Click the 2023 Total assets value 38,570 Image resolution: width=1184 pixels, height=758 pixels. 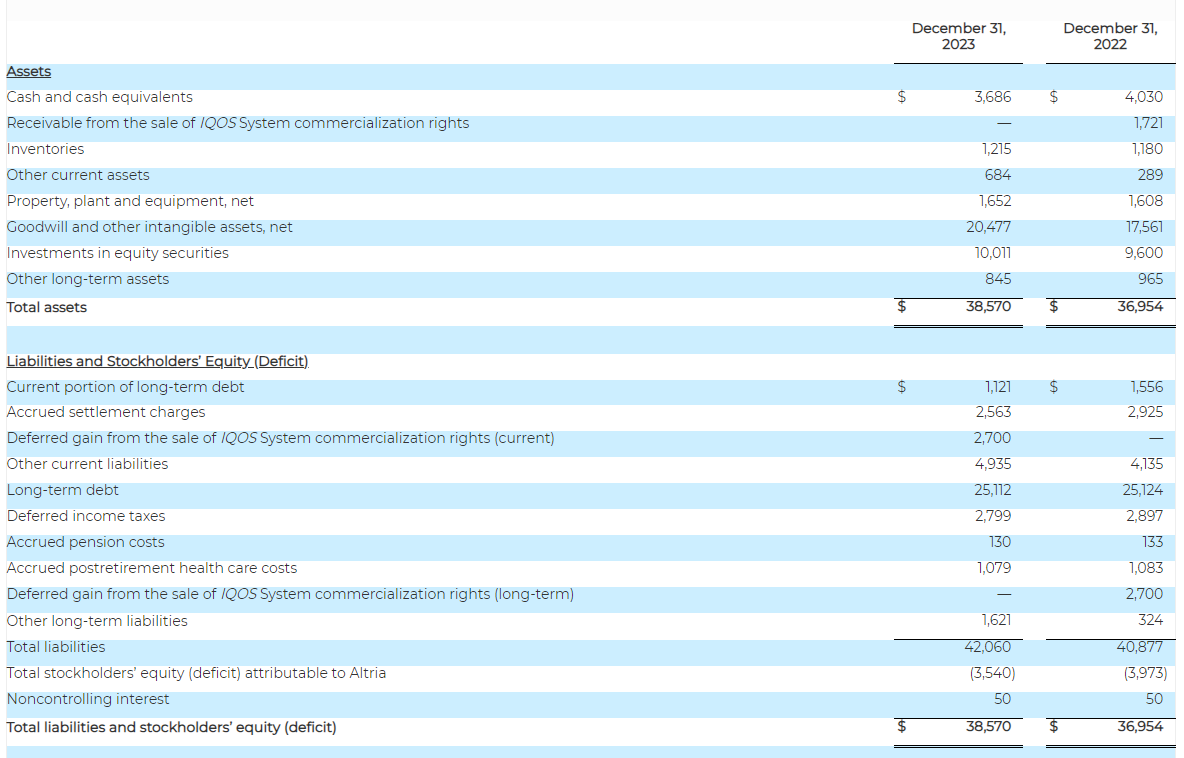pyautogui.click(x=988, y=307)
